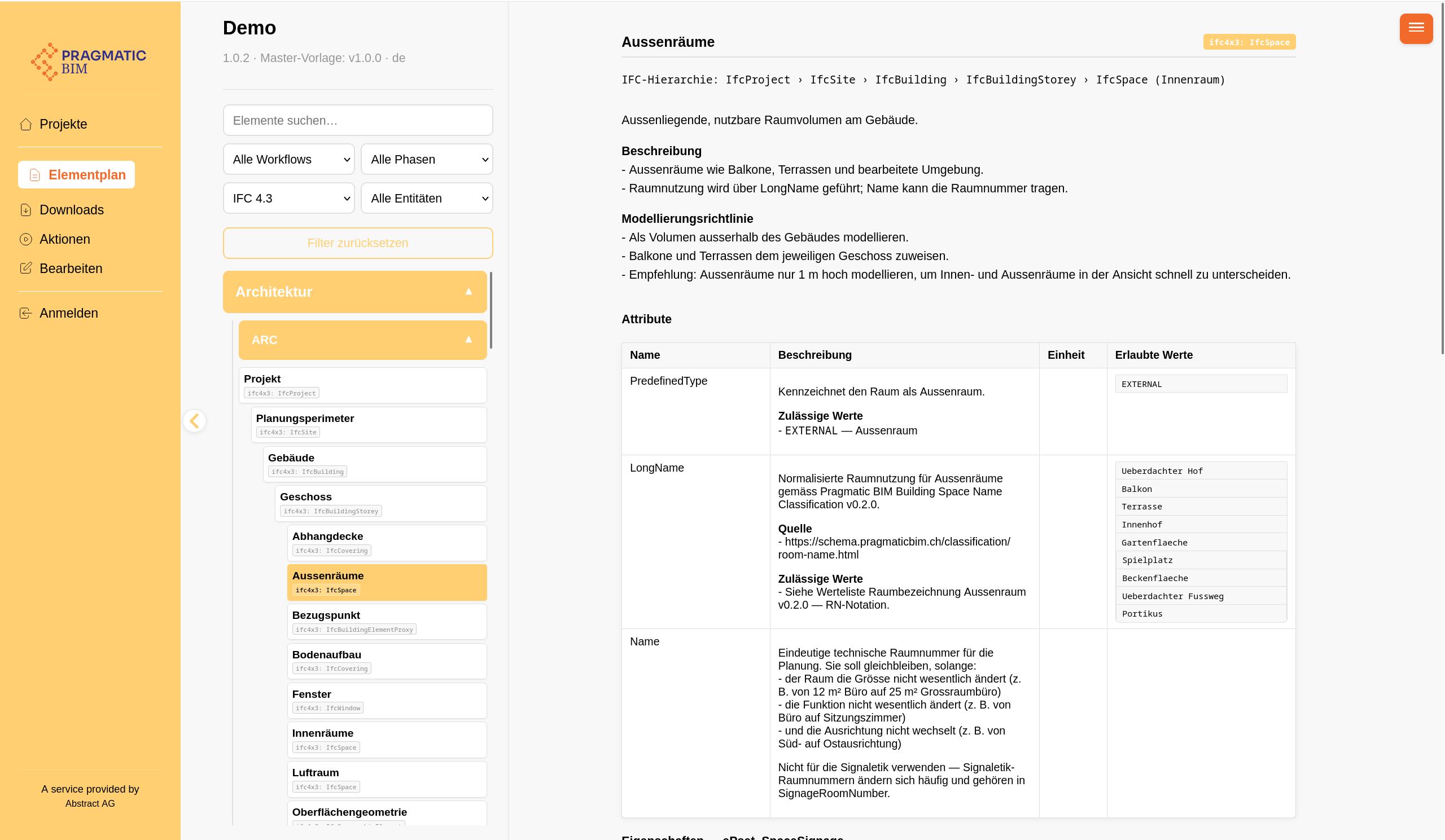The width and height of the screenshot is (1445, 840).
Task: Click the Elemente suchen search field
Action: pos(358,120)
